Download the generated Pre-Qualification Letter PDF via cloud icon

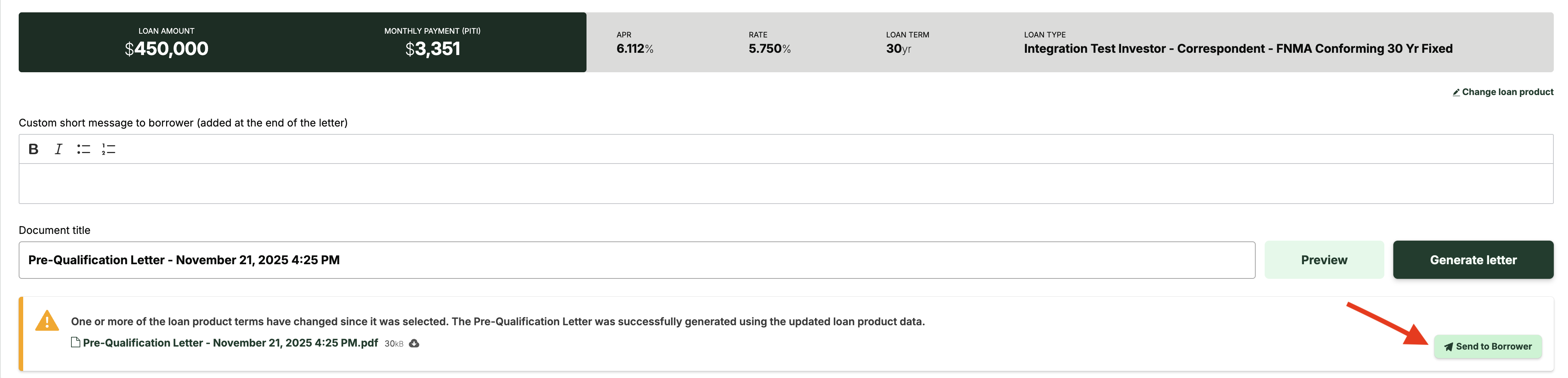tap(414, 343)
